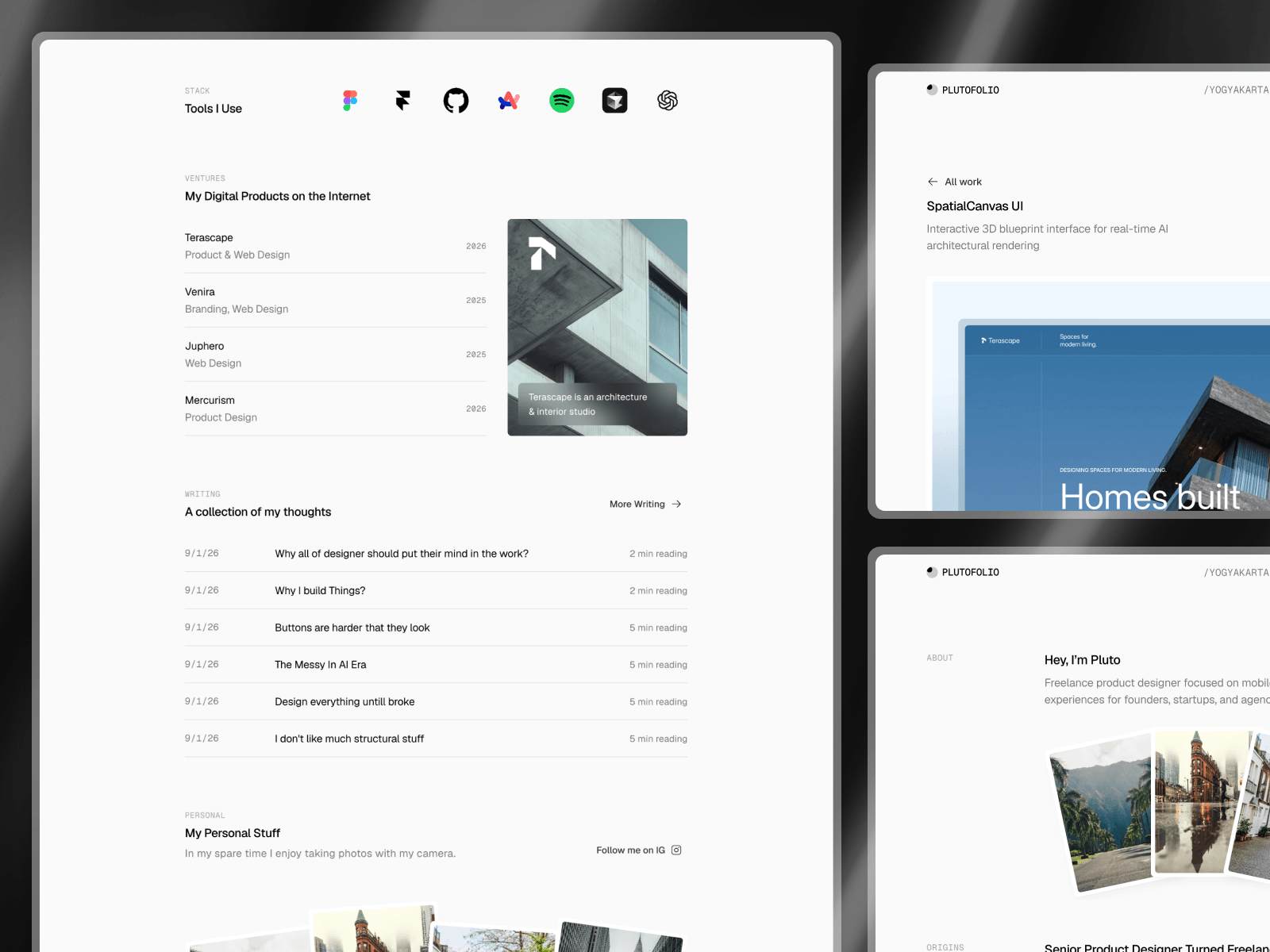Viewport: 1270px width, 952px height.
Task: Open 'Buttons are harder that they look' post
Action: click(x=436, y=628)
